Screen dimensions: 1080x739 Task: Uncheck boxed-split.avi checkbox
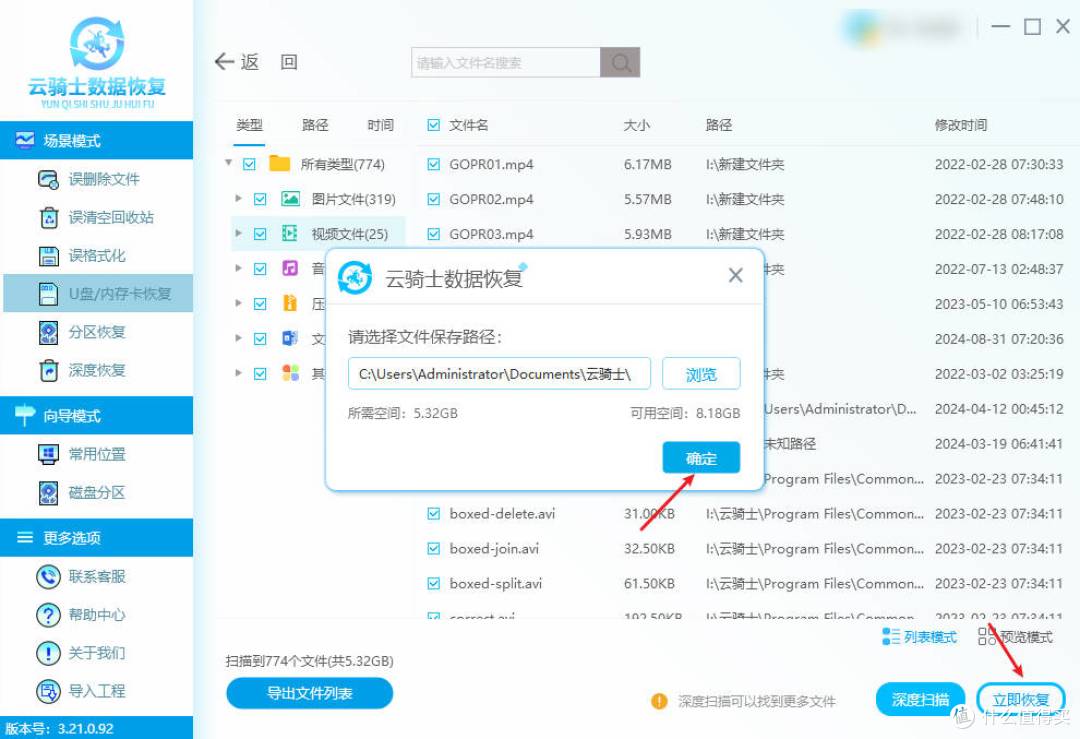[x=433, y=584]
